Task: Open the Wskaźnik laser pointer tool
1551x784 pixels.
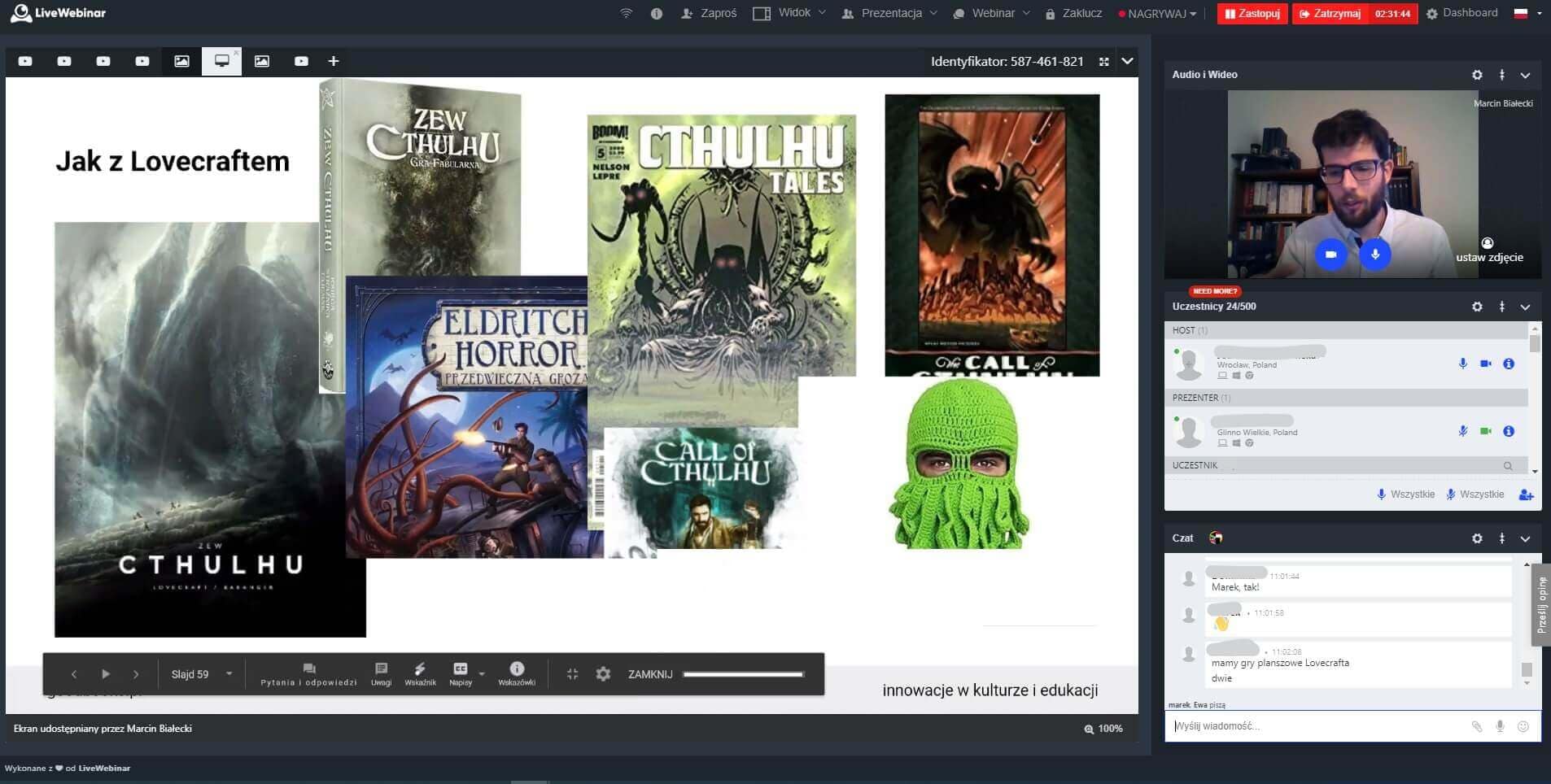Action: (x=420, y=673)
